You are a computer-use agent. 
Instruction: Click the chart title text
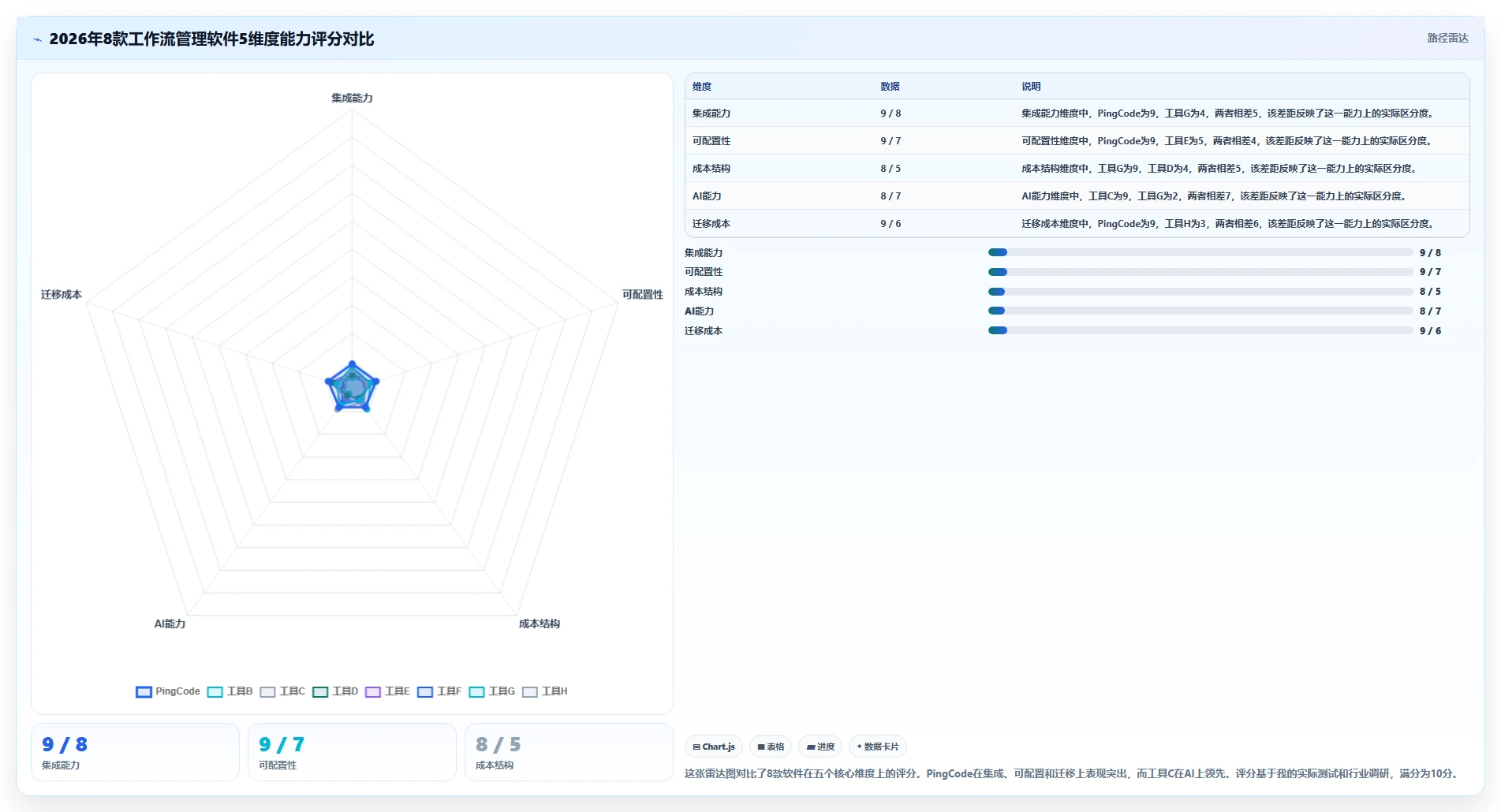[x=211, y=39]
